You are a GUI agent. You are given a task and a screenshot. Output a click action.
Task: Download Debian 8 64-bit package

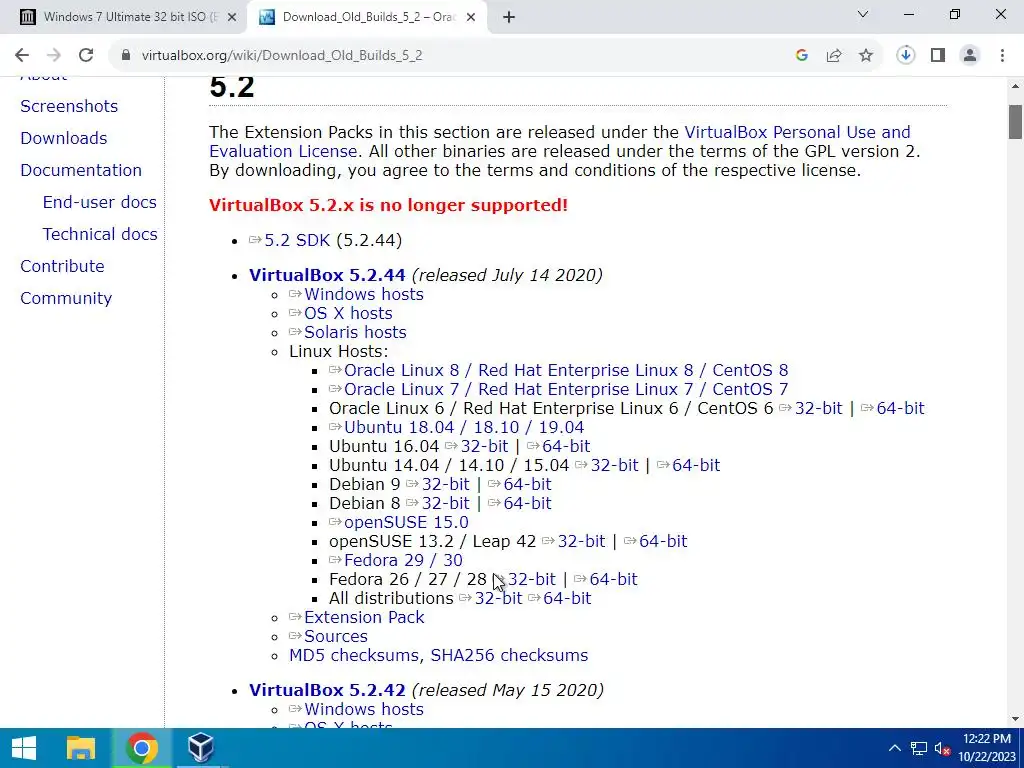pyautogui.click(x=528, y=503)
